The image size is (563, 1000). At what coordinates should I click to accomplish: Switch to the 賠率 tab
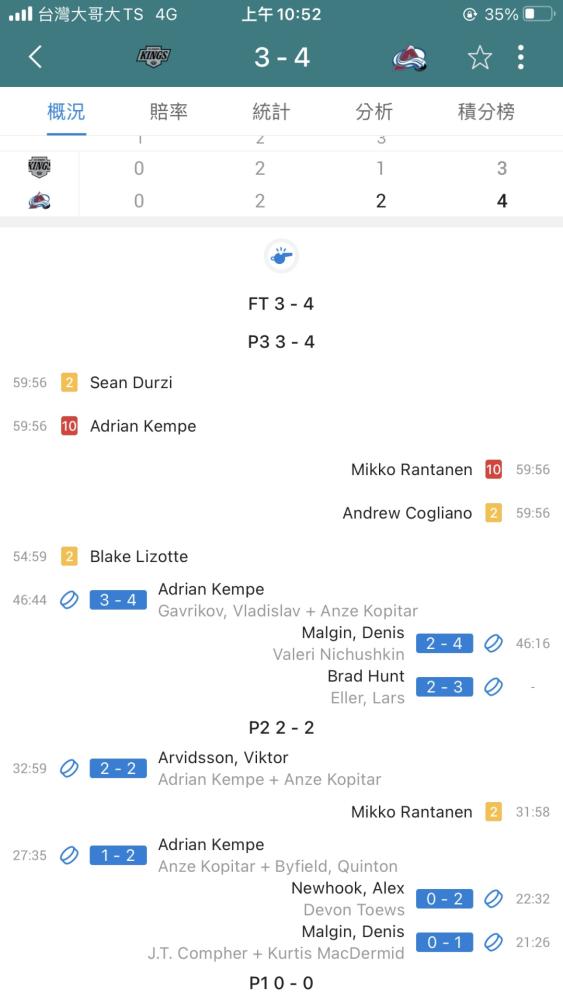168,112
